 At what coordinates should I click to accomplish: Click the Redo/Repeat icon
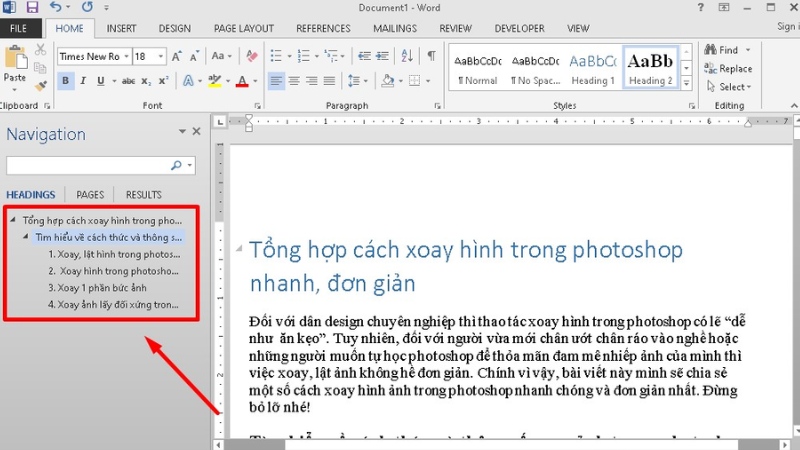(x=87, y=7)
